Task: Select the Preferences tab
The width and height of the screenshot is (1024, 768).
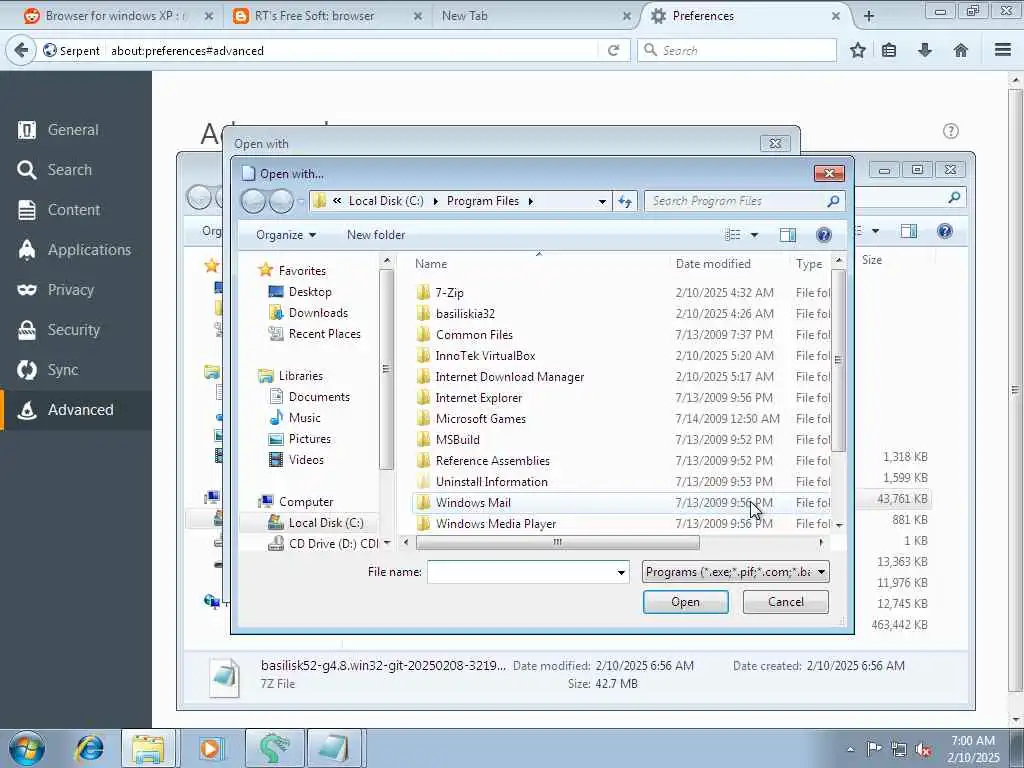Action: pos(744,16)
